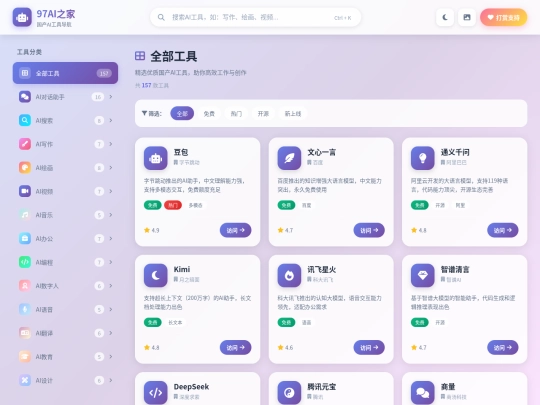Select 全部工具 in the category sidebar
540x405 pixels.
(65, 73)
